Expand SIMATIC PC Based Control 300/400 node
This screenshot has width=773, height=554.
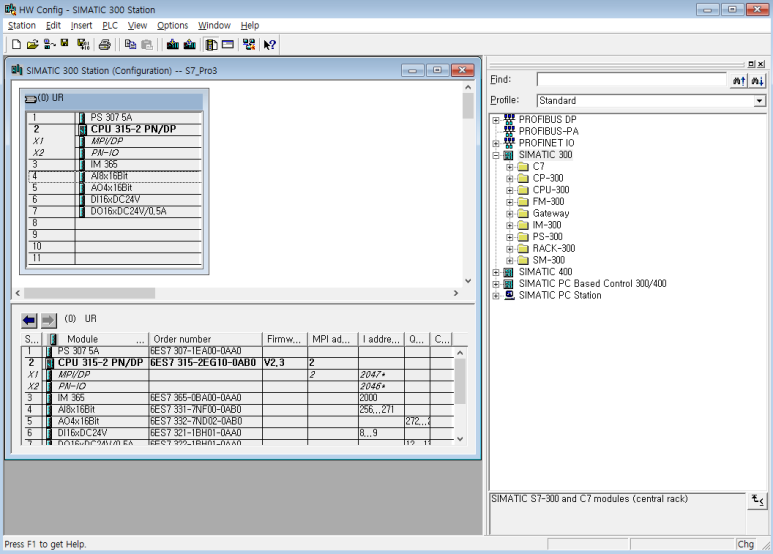496,284
